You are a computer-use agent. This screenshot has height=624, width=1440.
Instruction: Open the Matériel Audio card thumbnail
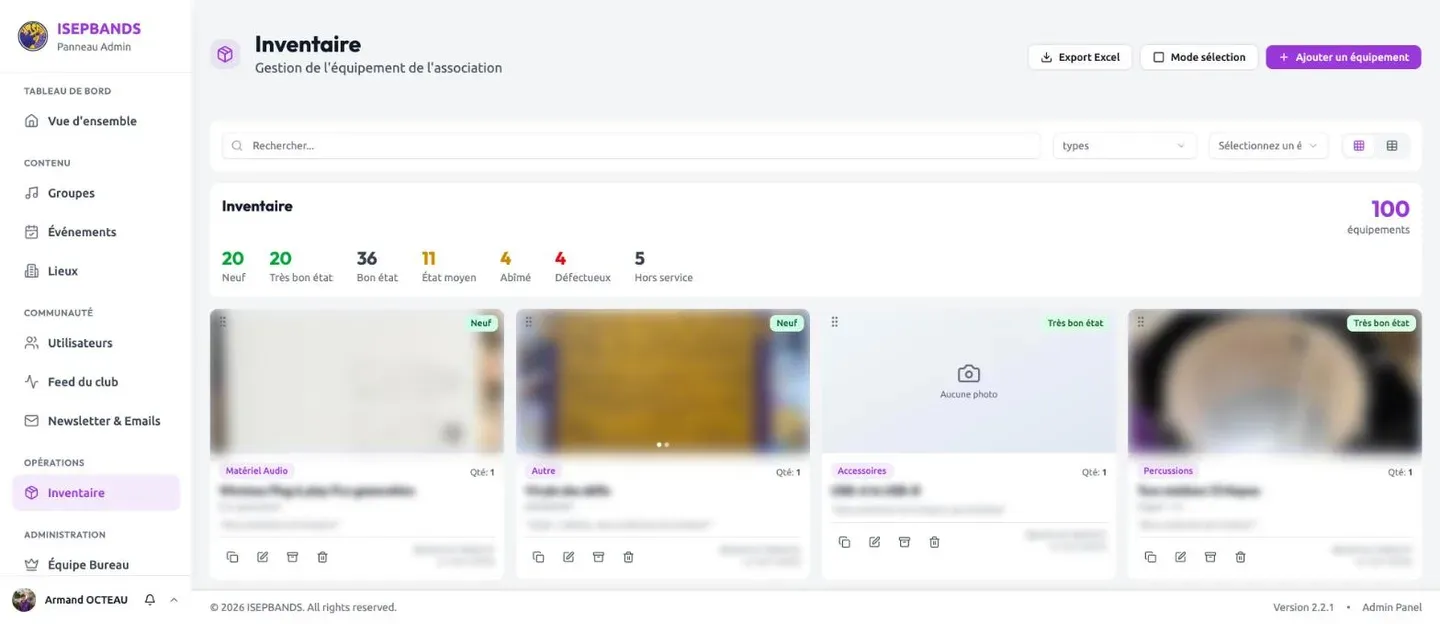(357, 382)
